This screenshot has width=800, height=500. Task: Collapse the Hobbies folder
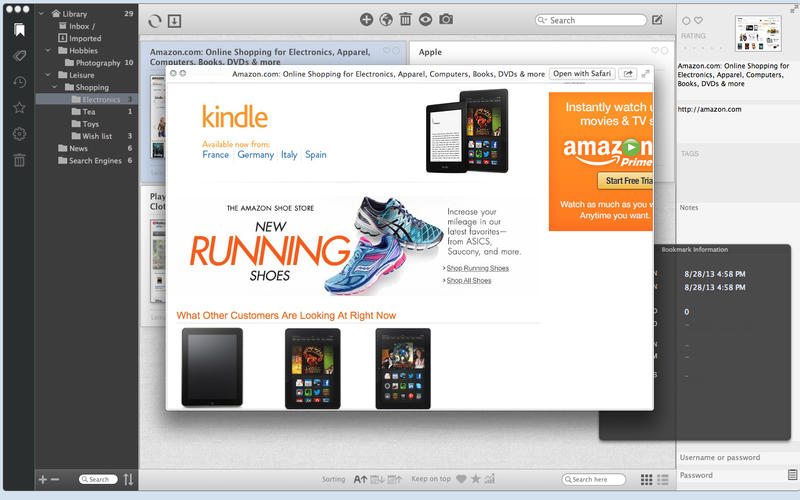tap(48, 51)
